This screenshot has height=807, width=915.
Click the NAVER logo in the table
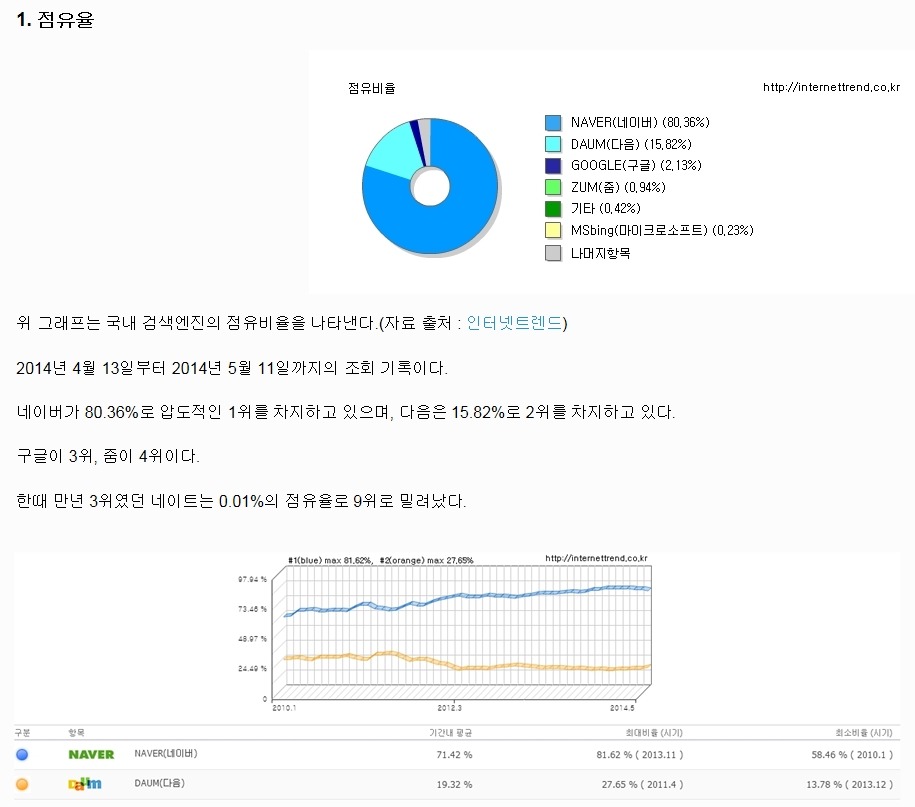pyautogui.click(x=91, y=754)
